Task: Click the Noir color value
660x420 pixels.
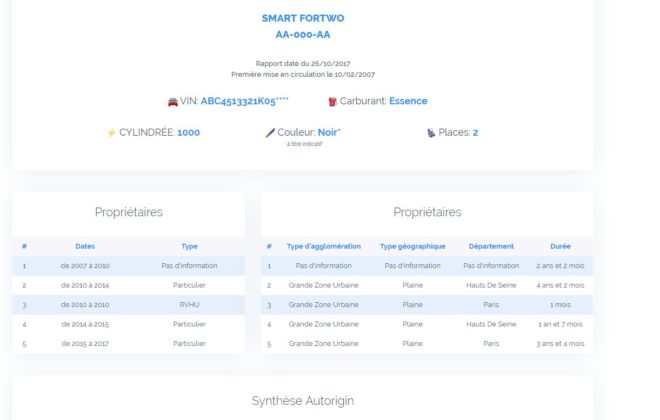Action: tap(329, 132)
